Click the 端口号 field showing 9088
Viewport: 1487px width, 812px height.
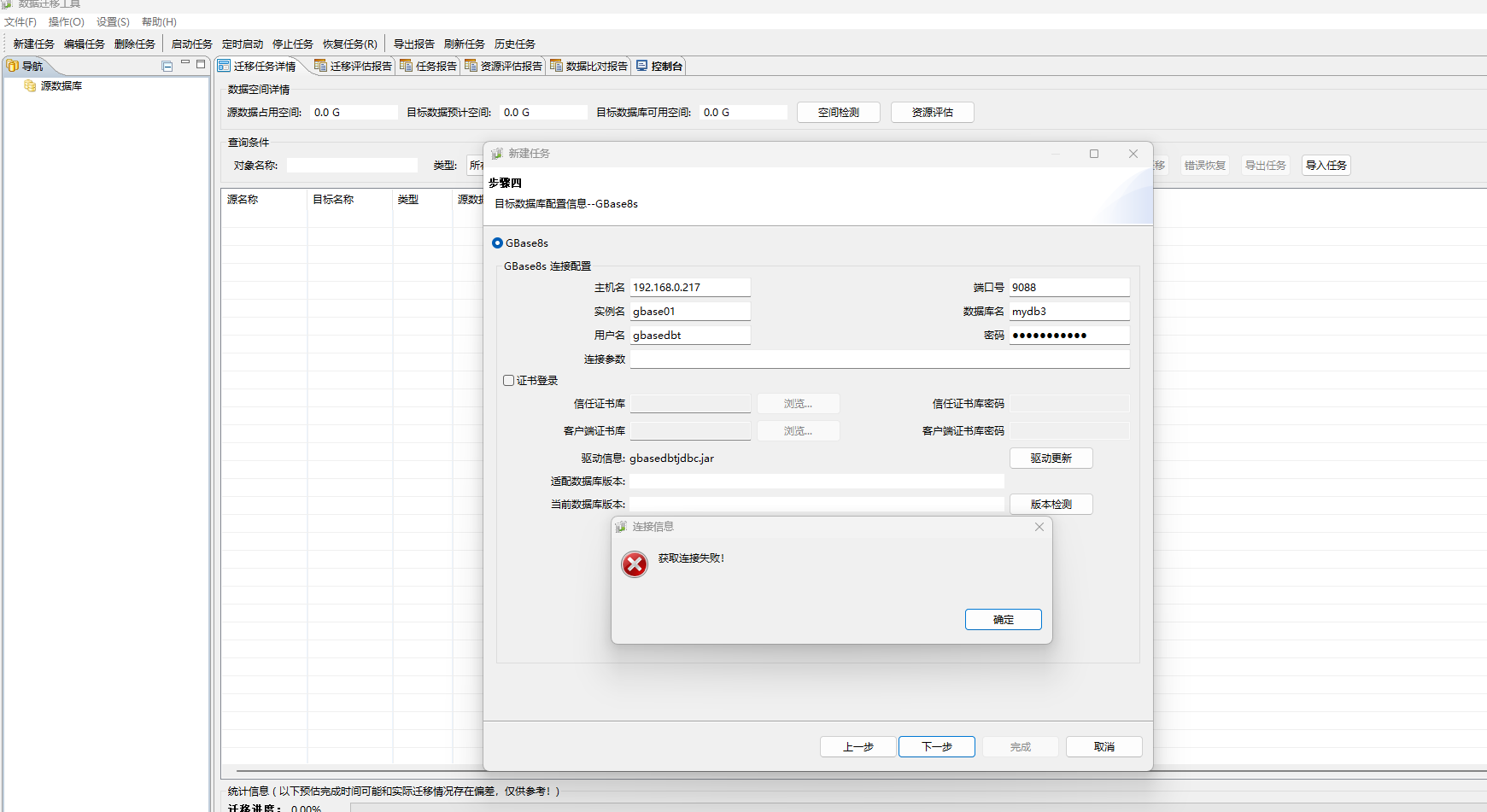pos(1069,288)
